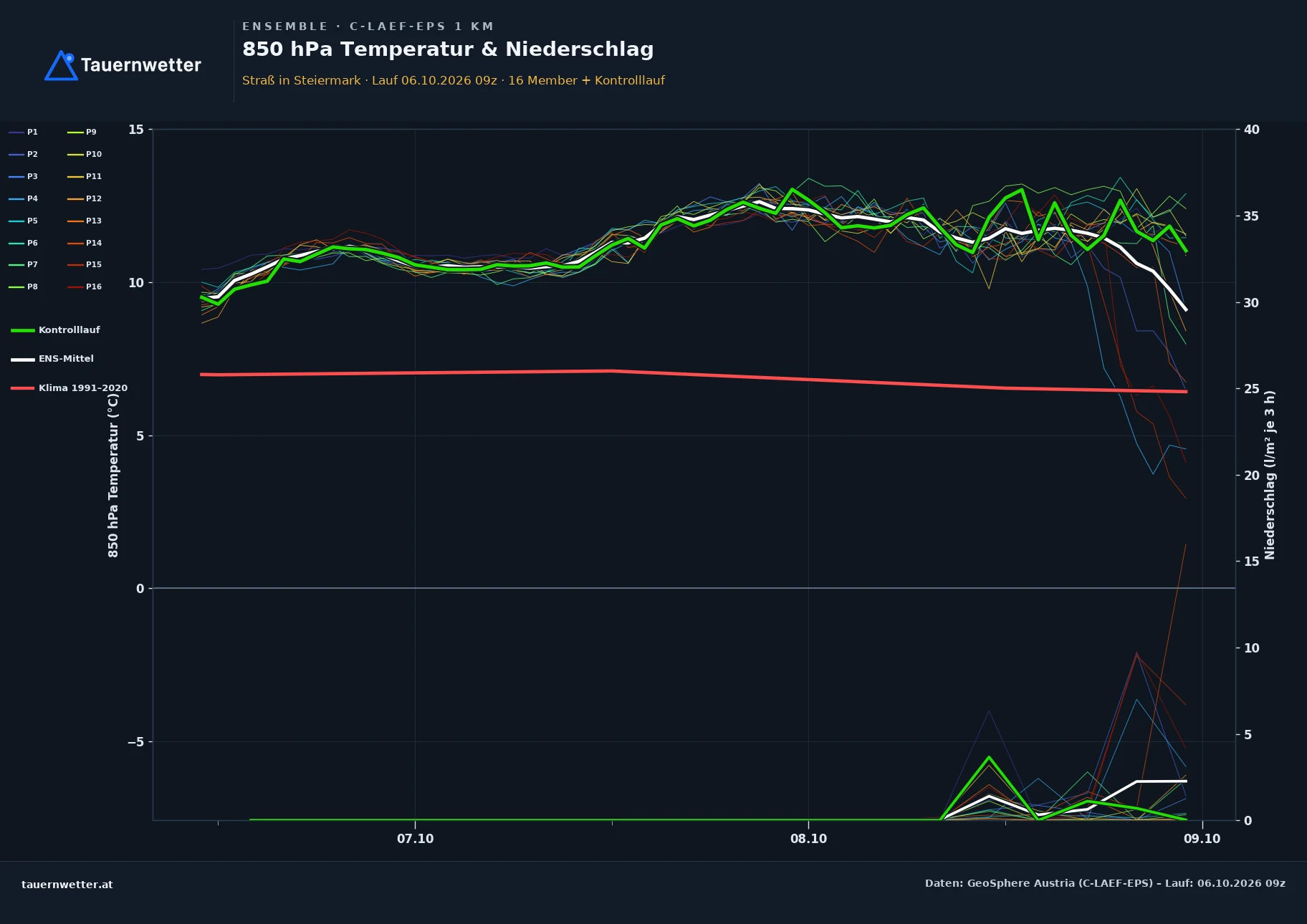Click the Tauernwetter mountain logo icon
Image resolution: width=1307 pixels, height=924 pixels.
pos(61,65)
